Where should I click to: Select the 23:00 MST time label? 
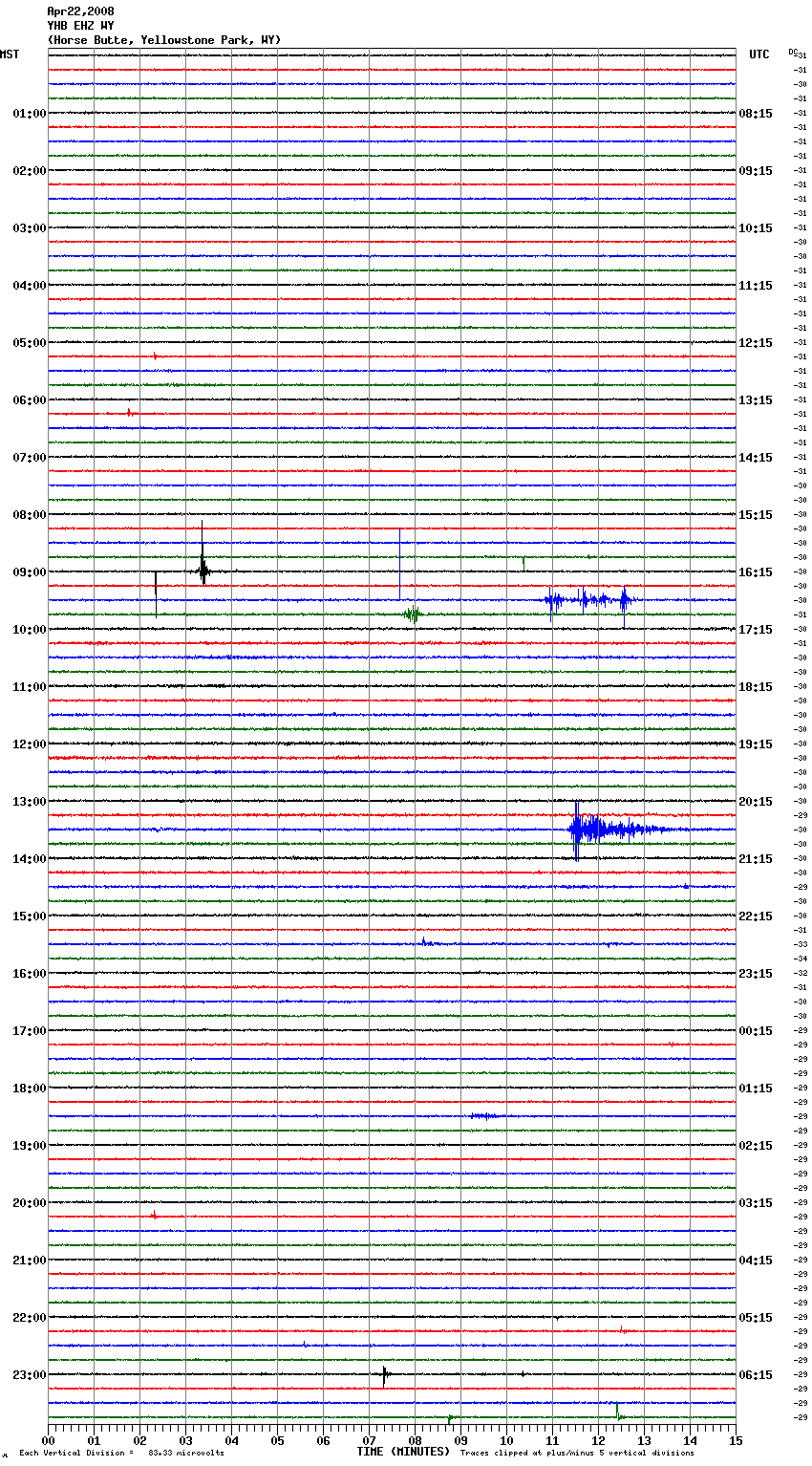pyautogui.click(x=29, y=1375)
